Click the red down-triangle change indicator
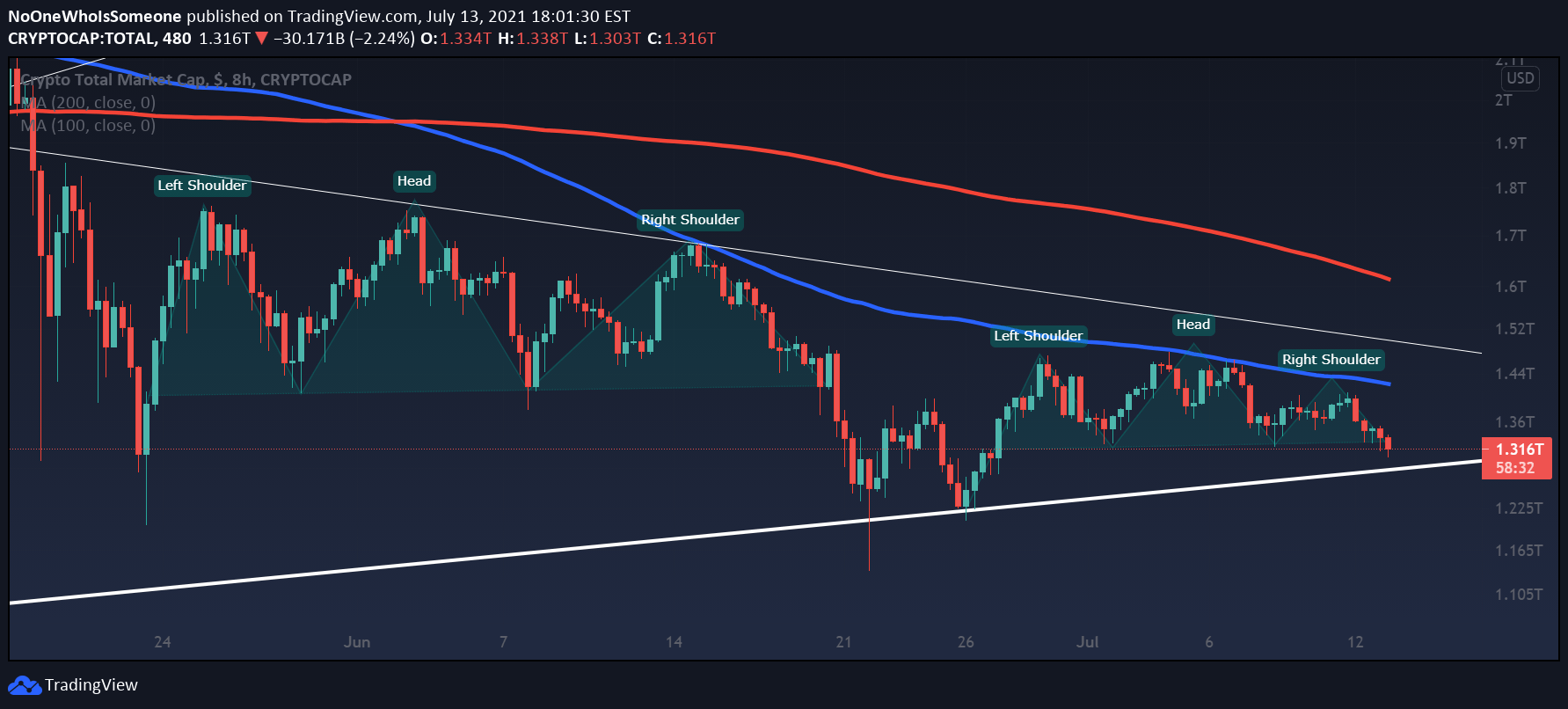 point(261,39)
